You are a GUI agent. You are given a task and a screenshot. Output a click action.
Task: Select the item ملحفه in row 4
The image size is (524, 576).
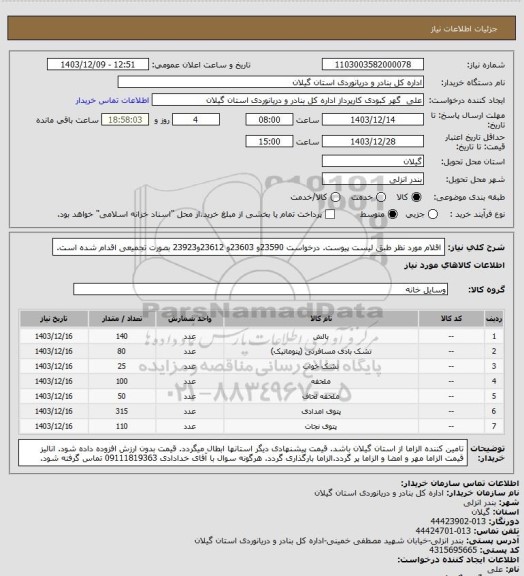[x=321, y=381]
